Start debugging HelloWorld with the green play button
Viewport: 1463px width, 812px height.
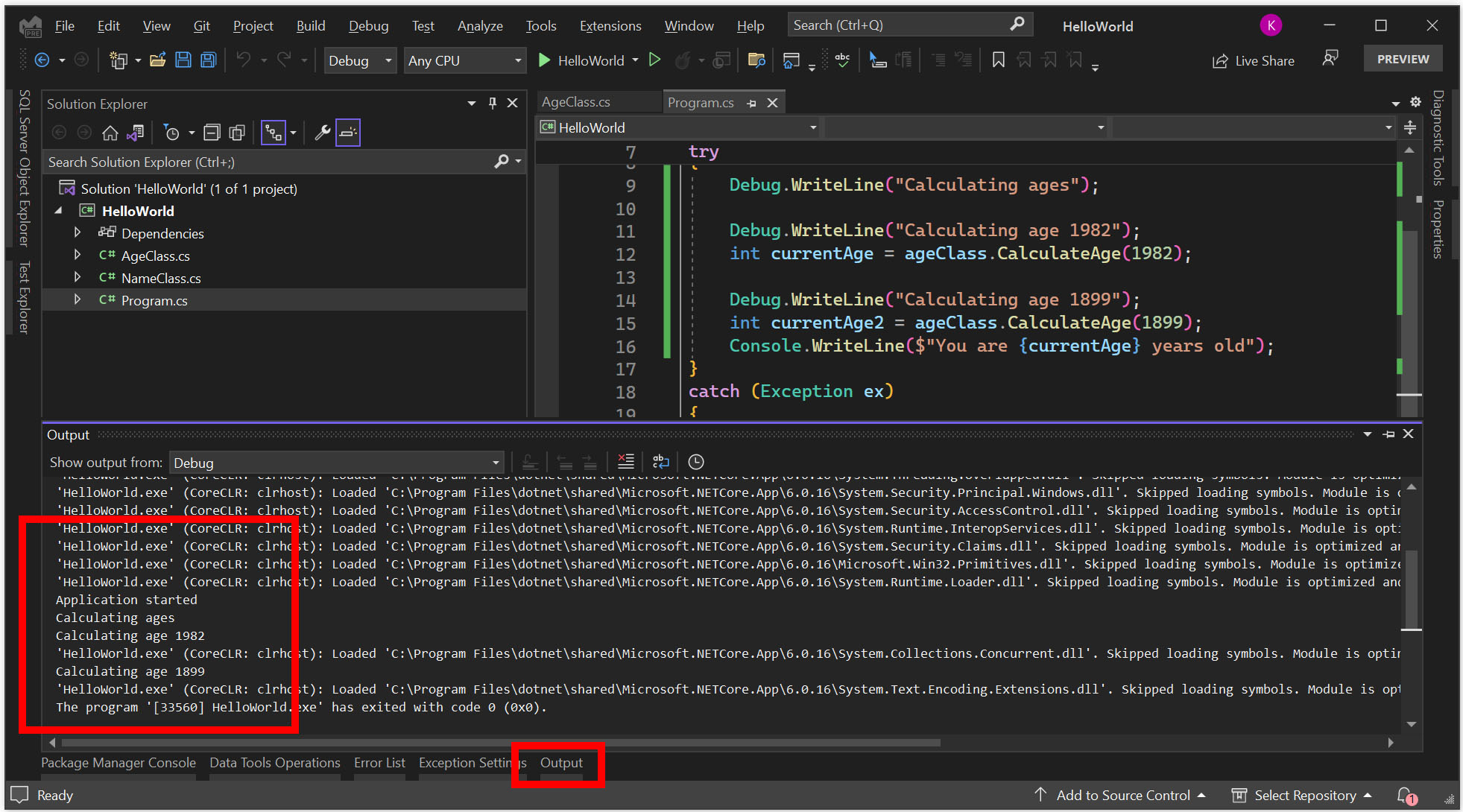(x=543, y=60)
